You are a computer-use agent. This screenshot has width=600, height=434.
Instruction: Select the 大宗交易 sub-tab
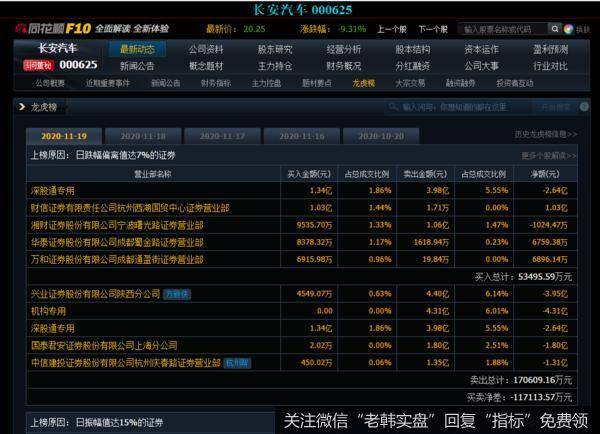click(x=410, y=83)
